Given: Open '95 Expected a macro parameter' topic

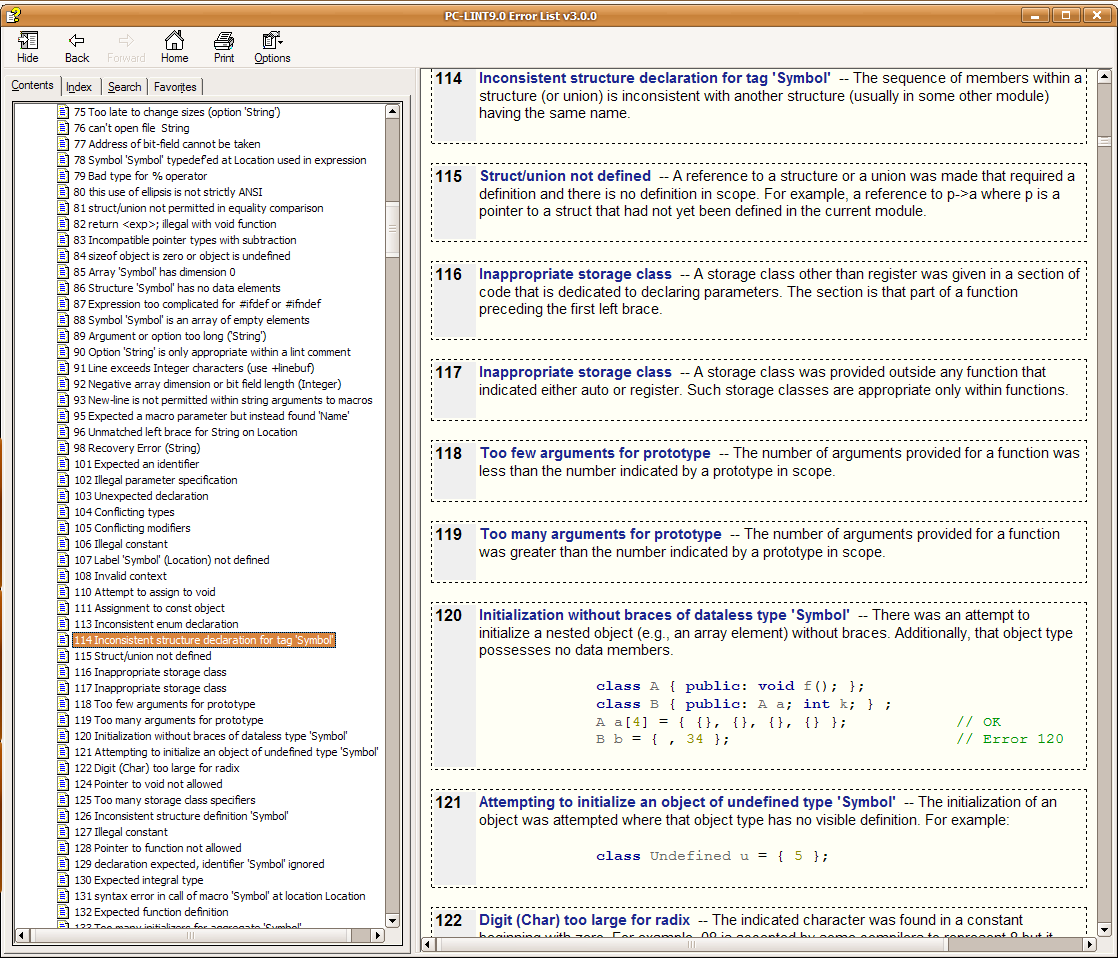Looking at the screenshot, I should 211,416.
